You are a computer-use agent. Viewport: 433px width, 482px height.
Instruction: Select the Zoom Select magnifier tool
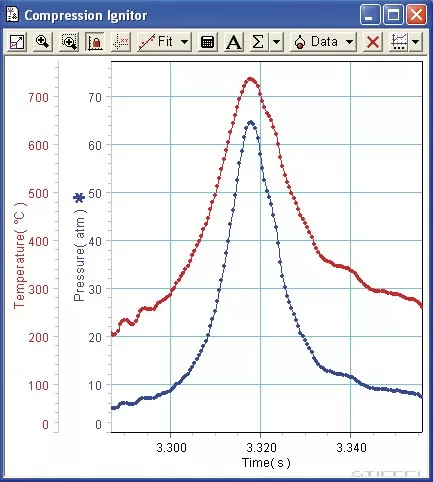(x=43, y=42)
